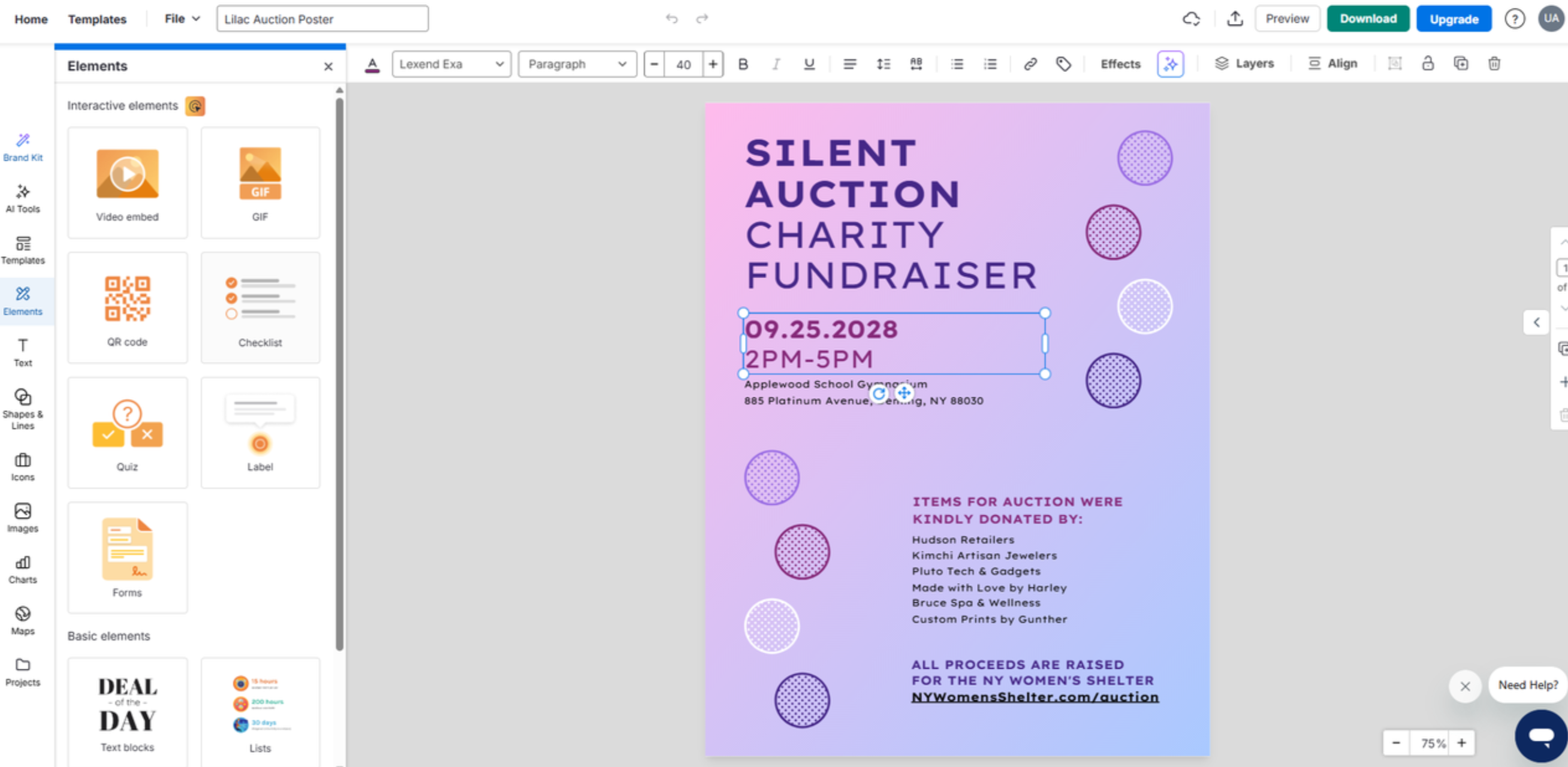The width and height of the screenshot is (1568, 767).
Task: Toggle italic text formatting
Action: [776, 64]
